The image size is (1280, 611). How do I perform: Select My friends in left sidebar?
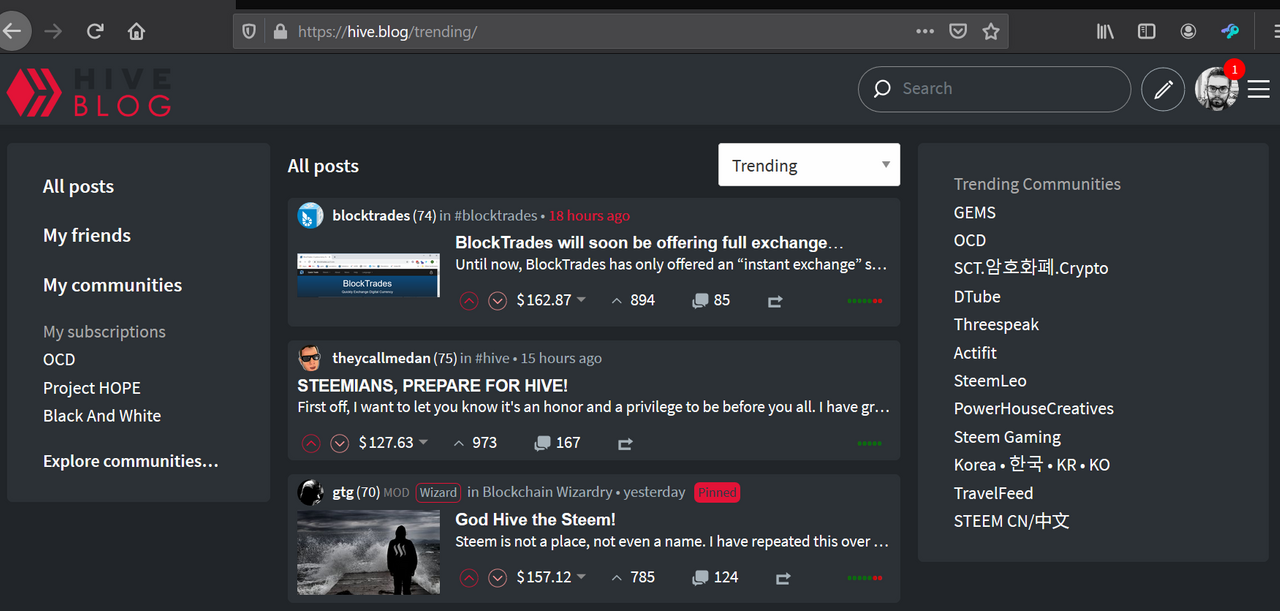[x=87, y=236]
